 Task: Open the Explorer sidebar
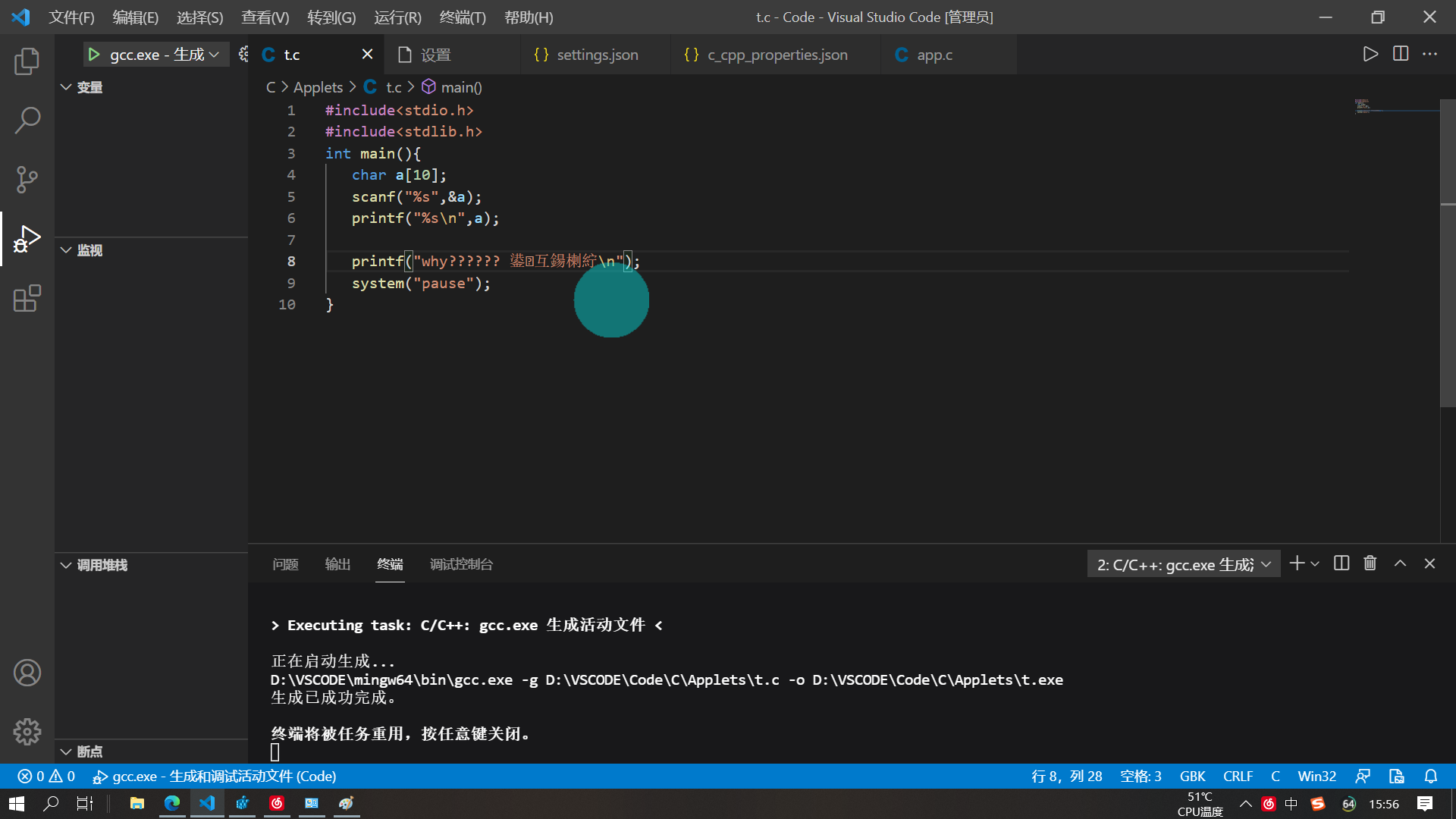[x=27, y=61]
